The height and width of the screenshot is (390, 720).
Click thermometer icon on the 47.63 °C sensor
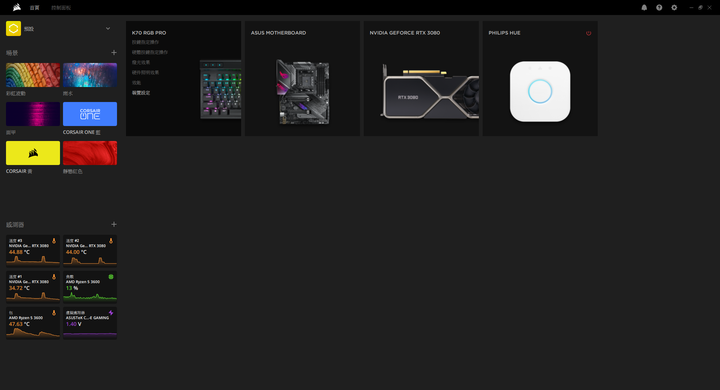click(54, 312)
